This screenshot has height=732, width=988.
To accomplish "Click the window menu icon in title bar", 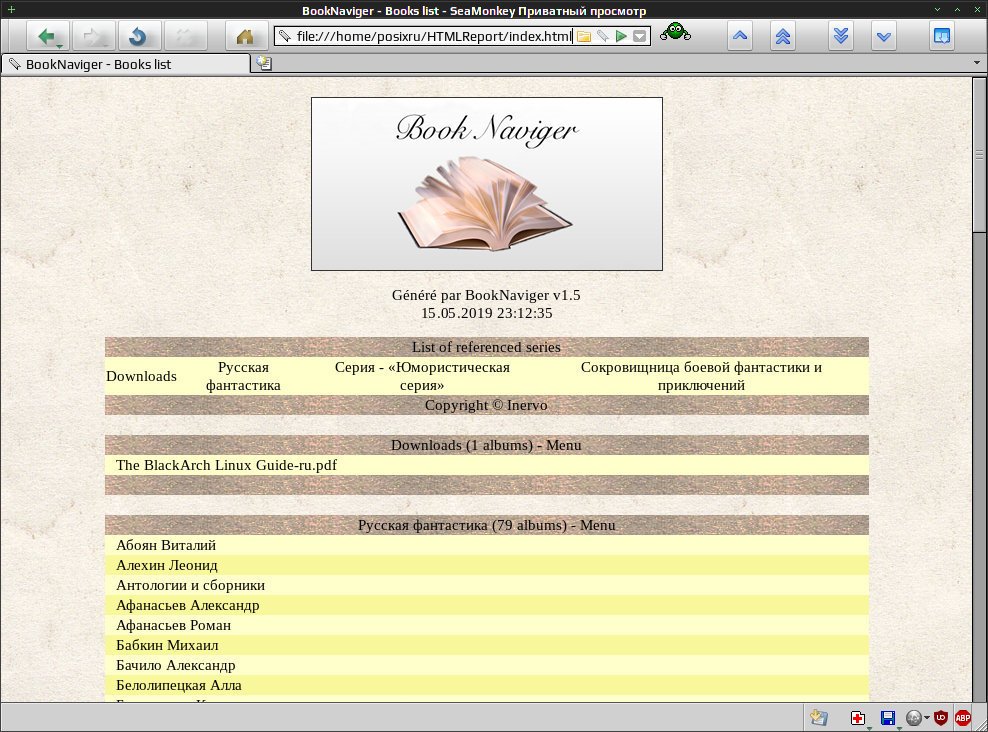I will (x=11, y=9).
